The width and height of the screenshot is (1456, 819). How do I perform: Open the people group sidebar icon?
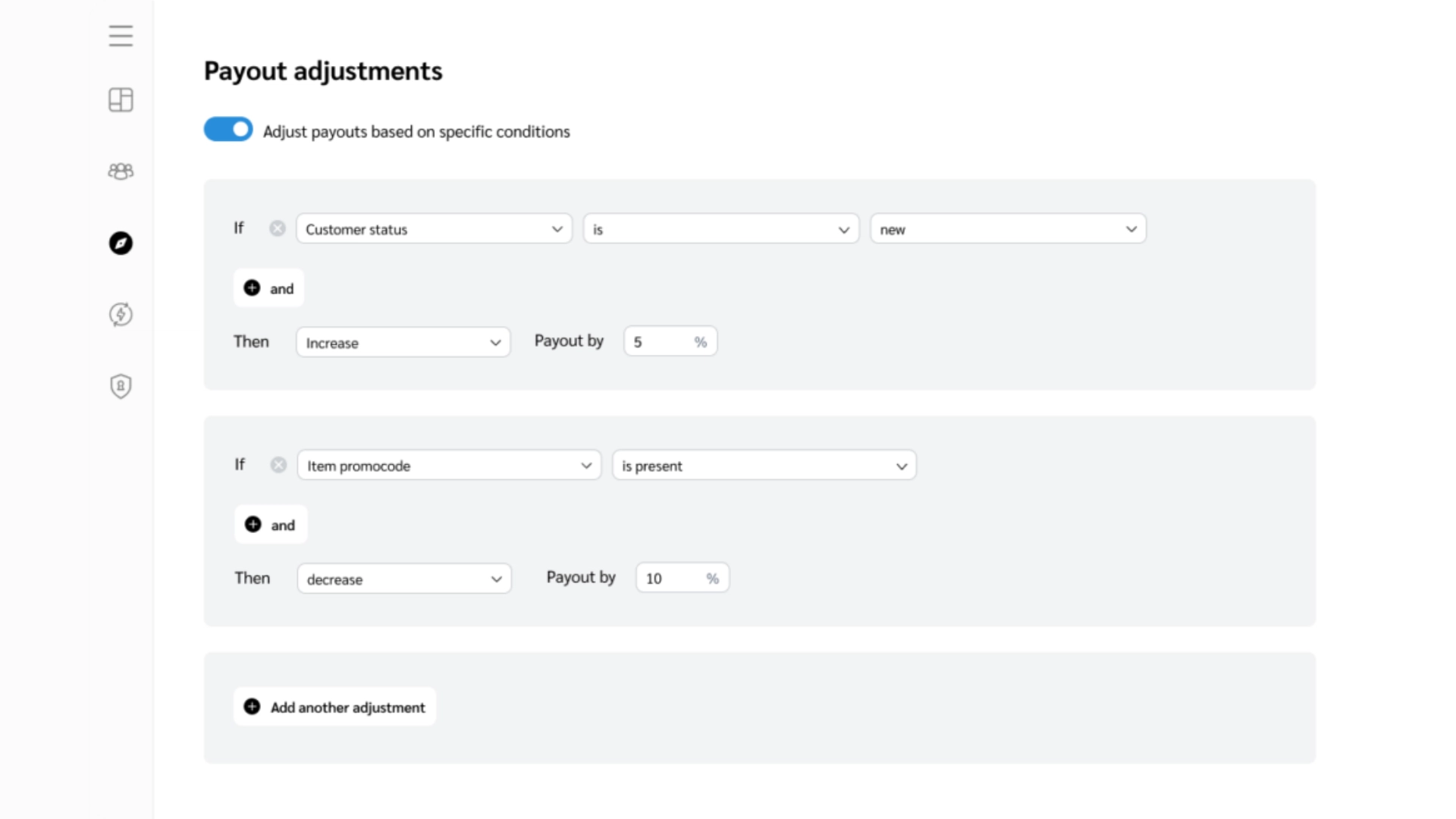[121, 171]
